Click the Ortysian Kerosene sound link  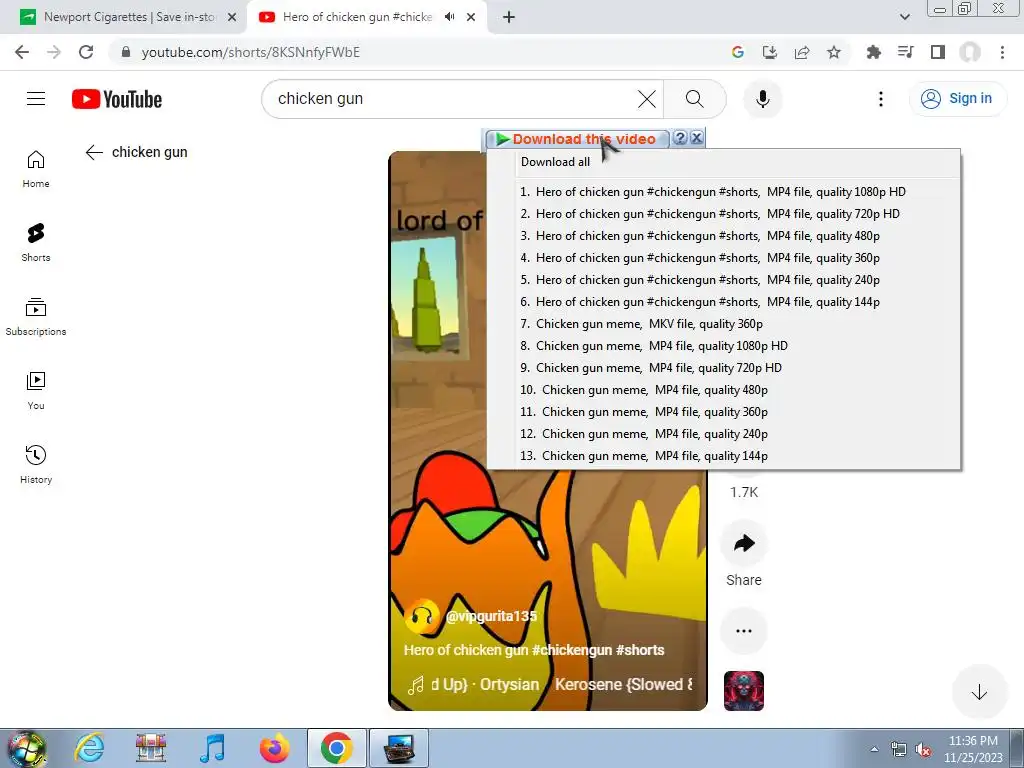(549, 684)
